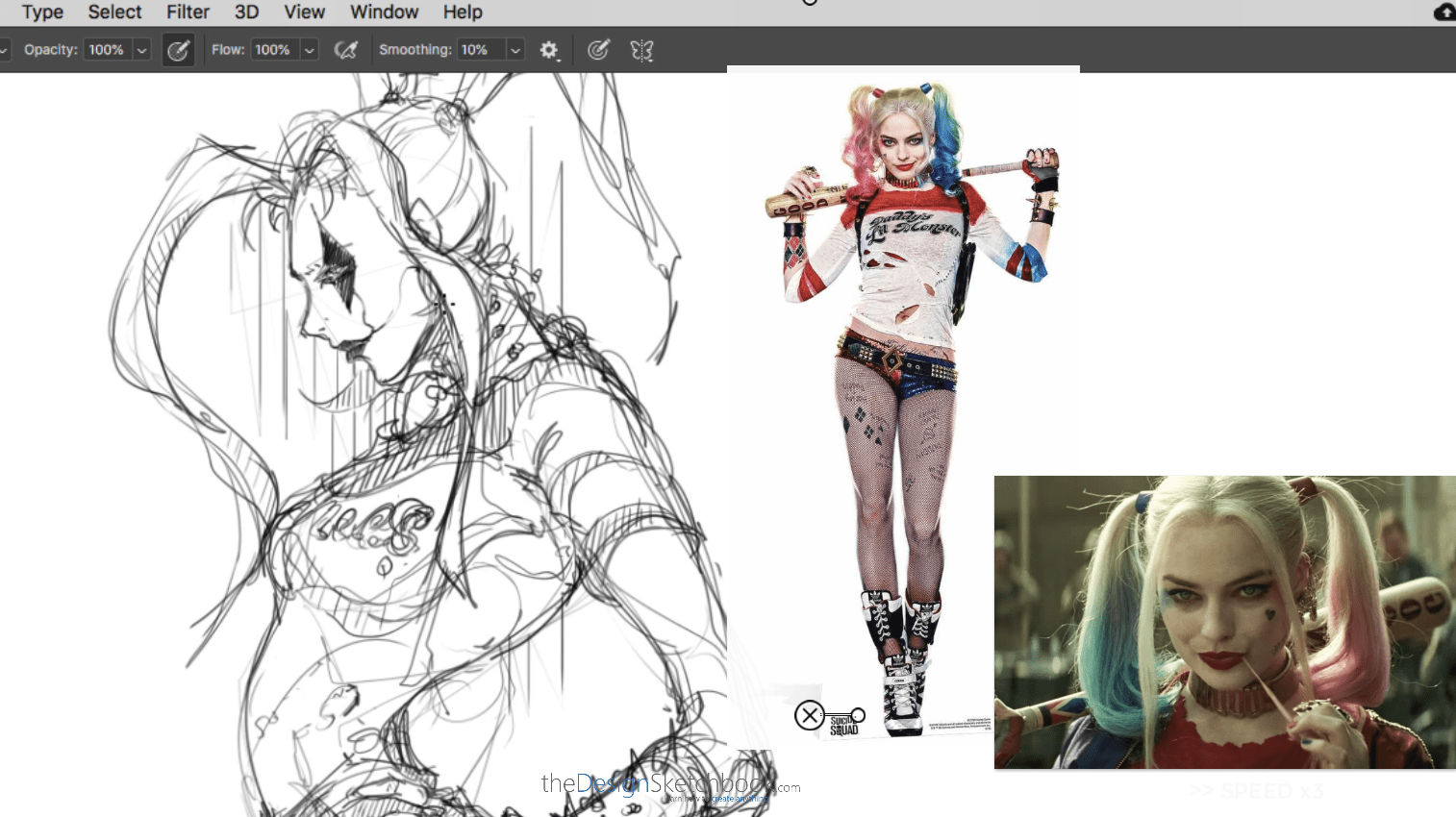Viewport: 1456px width, 817px height.
Task: Click the cloud icon at top right
Action: (x=1444, y=12)
